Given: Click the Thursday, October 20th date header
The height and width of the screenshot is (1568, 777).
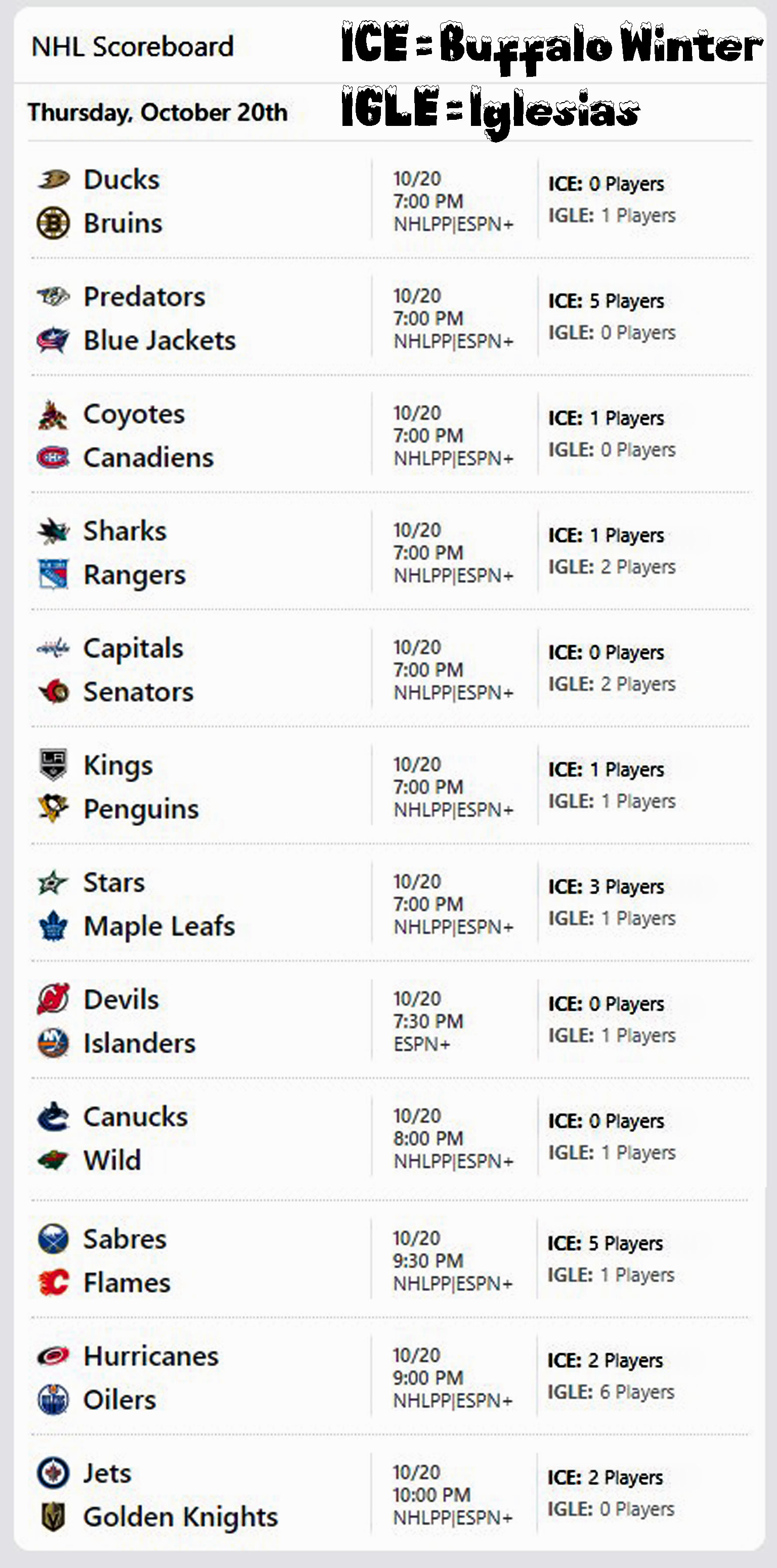Looking at the screenshot, I should click(158, 113).
